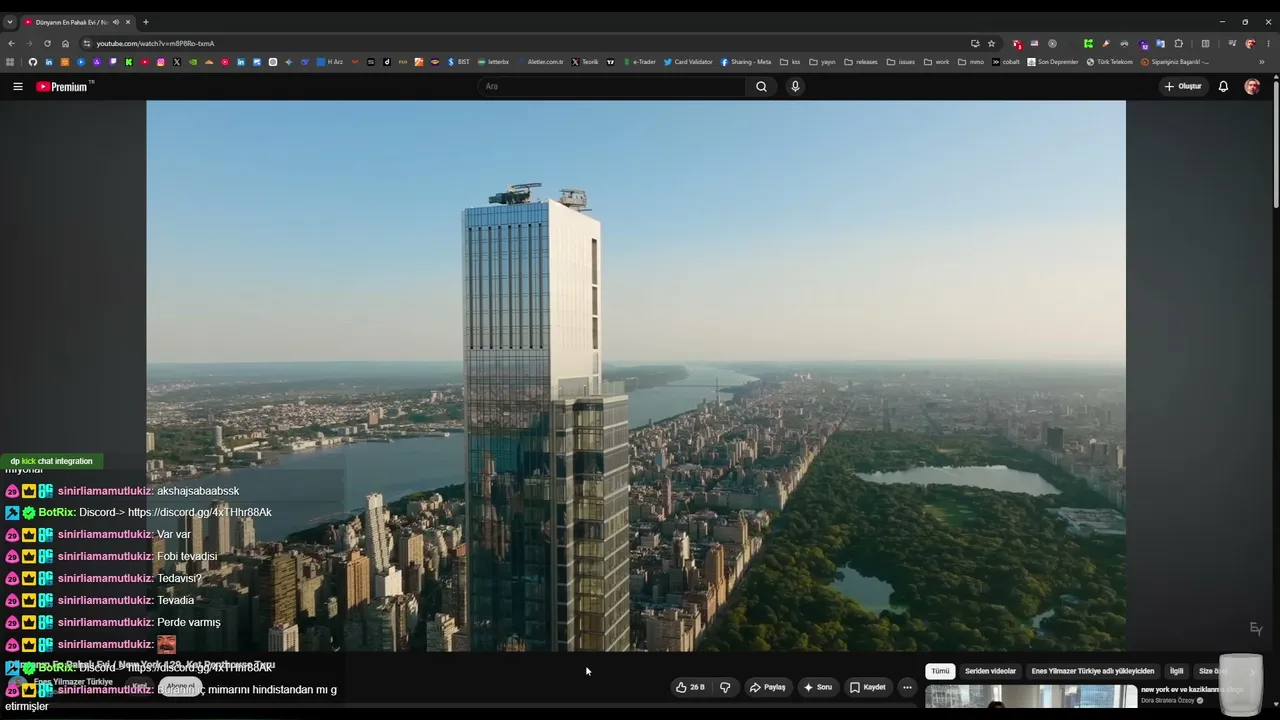Viewport: 1280px width, 720px height.
Task: Like the video with 26 B likes
Action: tap(690, 687)
